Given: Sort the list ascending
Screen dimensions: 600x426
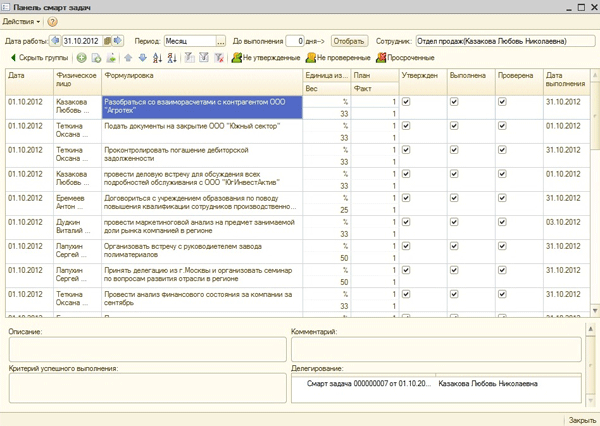Looking at the screenshot, I should point(157,58).
